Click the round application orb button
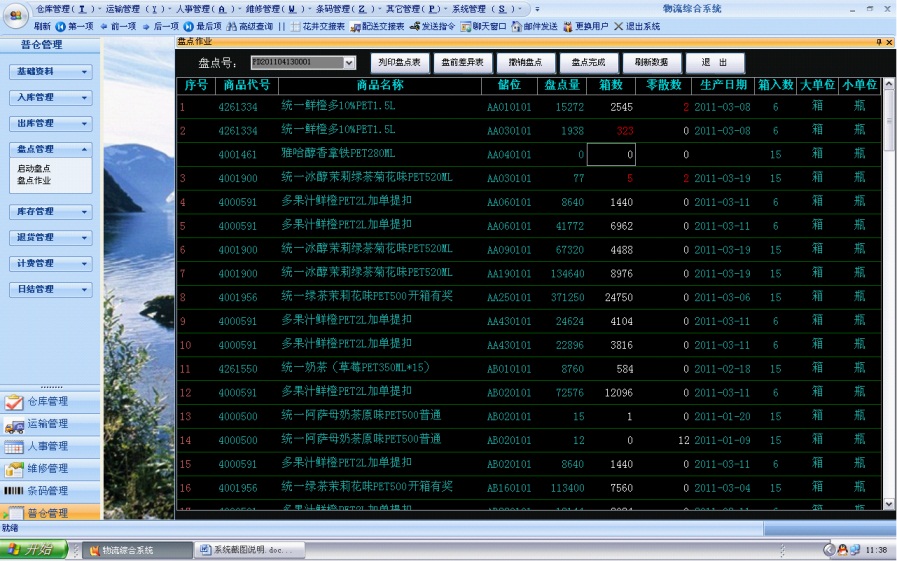 coord(16,15)
